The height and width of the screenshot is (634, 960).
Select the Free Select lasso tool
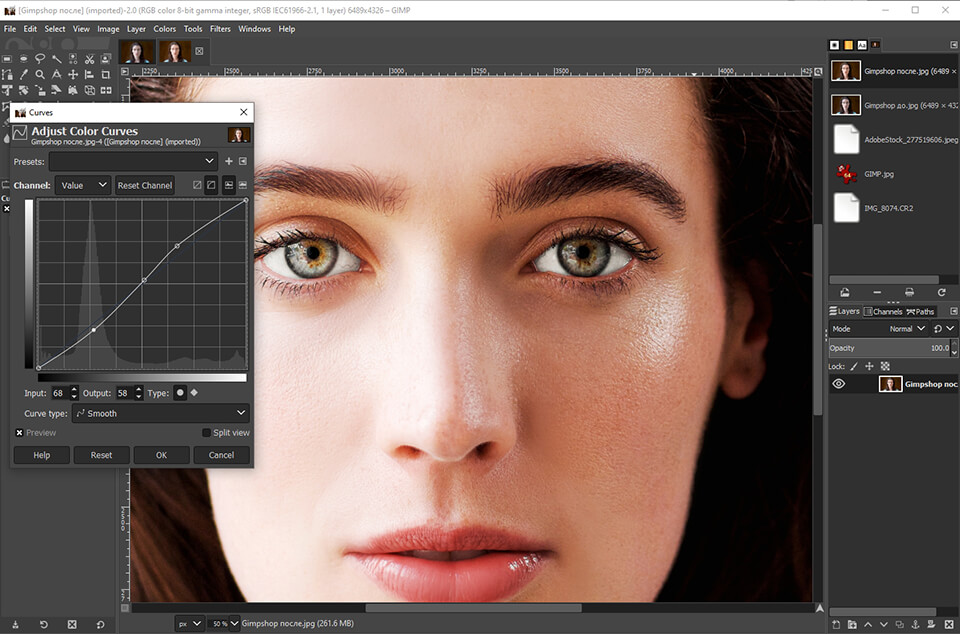click(x=40, y=58)
